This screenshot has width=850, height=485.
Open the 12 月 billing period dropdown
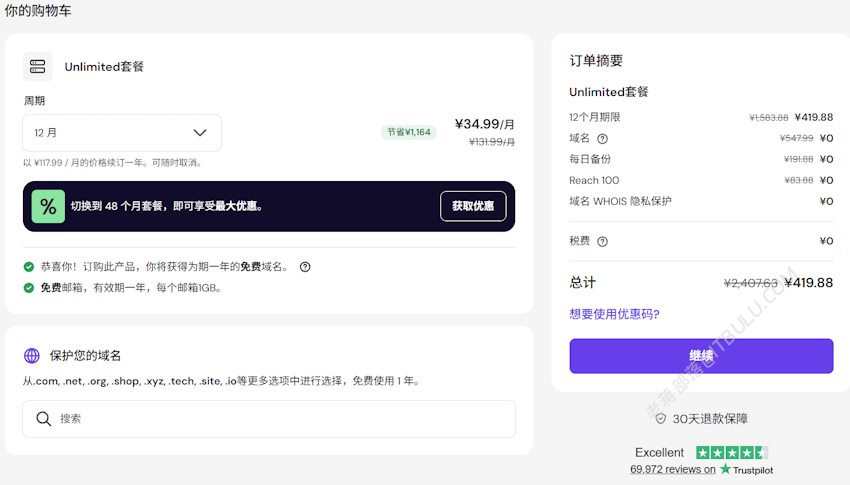[x=122, y=133]
